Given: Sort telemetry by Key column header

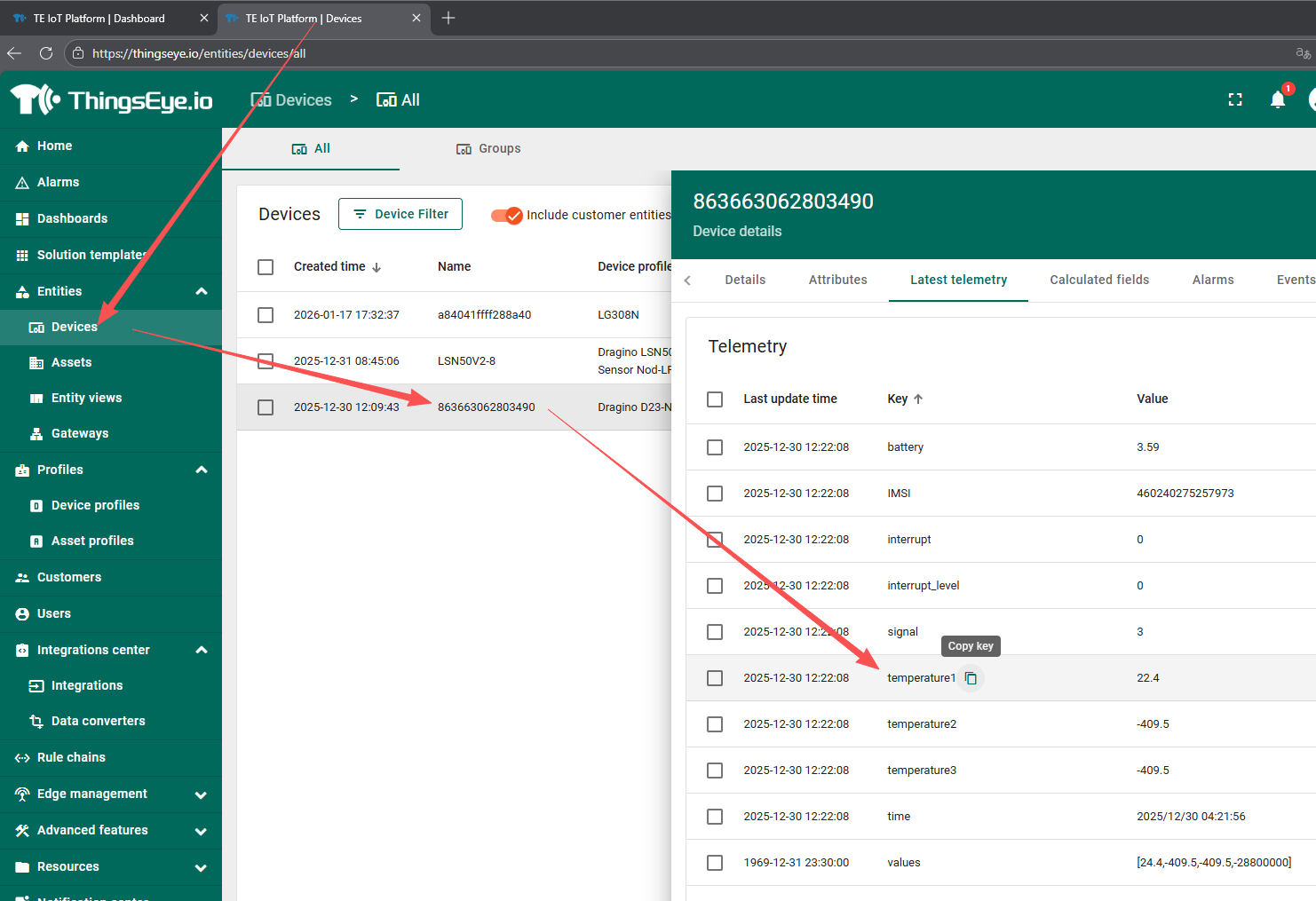Looking at the screenshot, I should click(x=898, y=399).
